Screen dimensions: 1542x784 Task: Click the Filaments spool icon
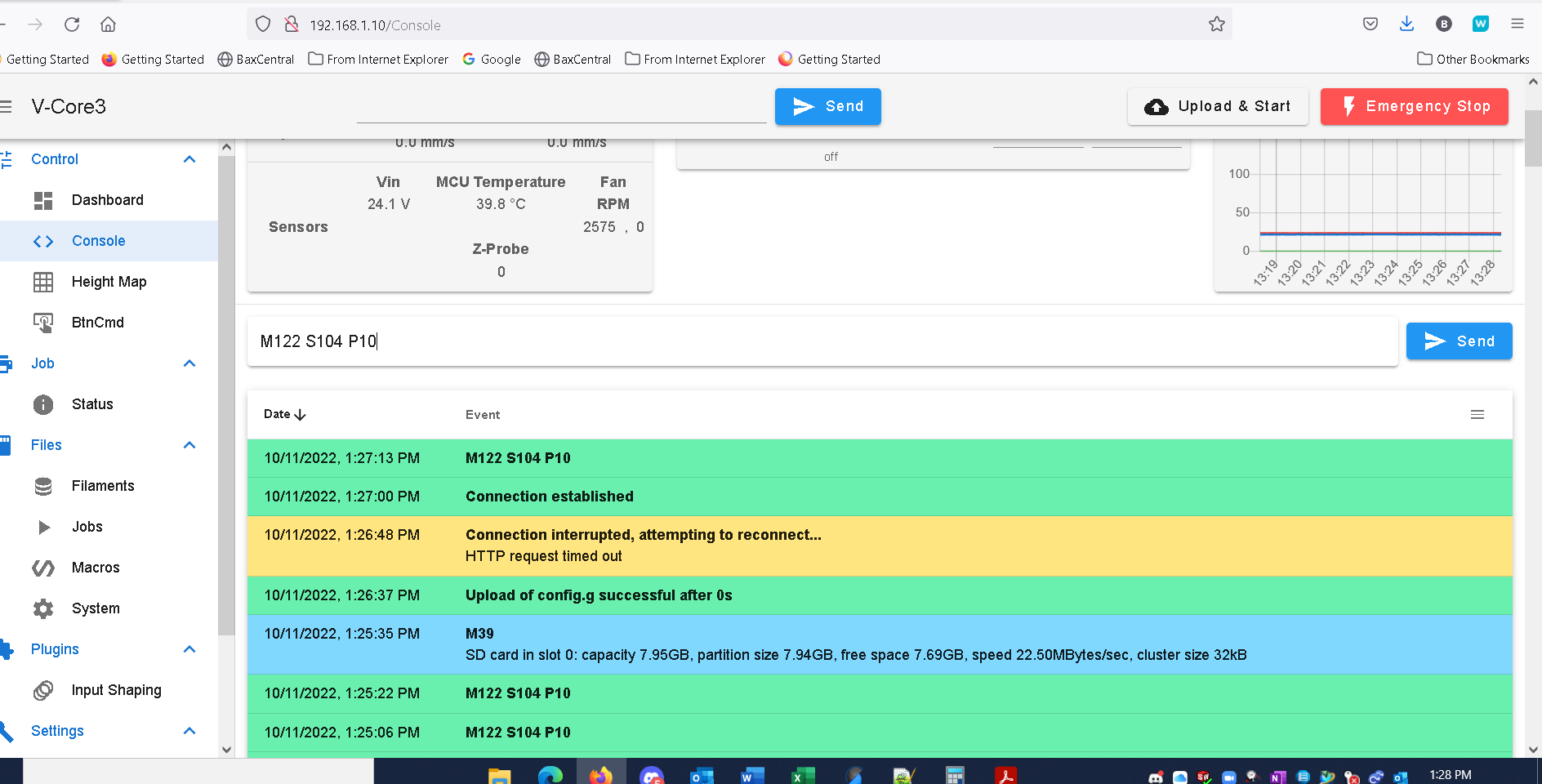coord(43,486)
